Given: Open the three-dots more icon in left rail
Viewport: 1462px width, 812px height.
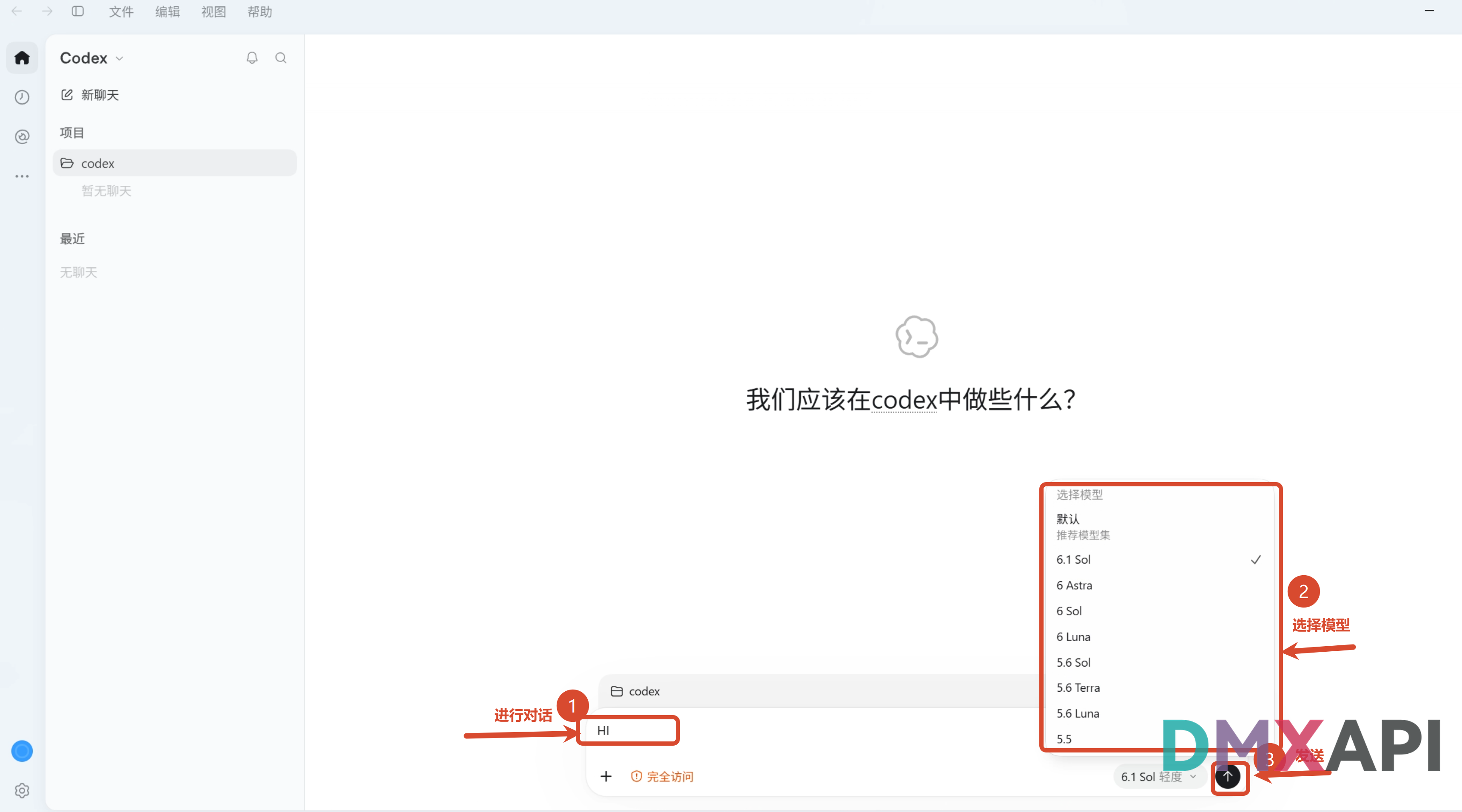Looking at the screenshot, I should point(22,176).
